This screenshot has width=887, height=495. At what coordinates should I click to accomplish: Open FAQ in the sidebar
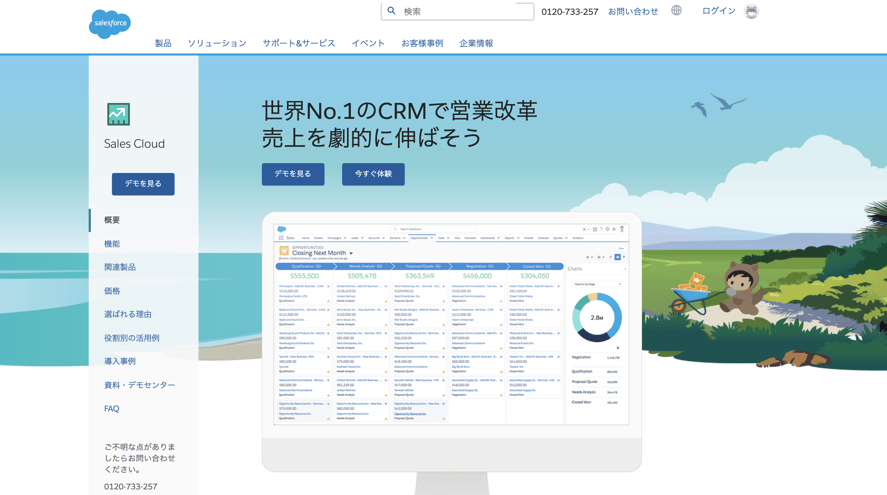[112, 408]
